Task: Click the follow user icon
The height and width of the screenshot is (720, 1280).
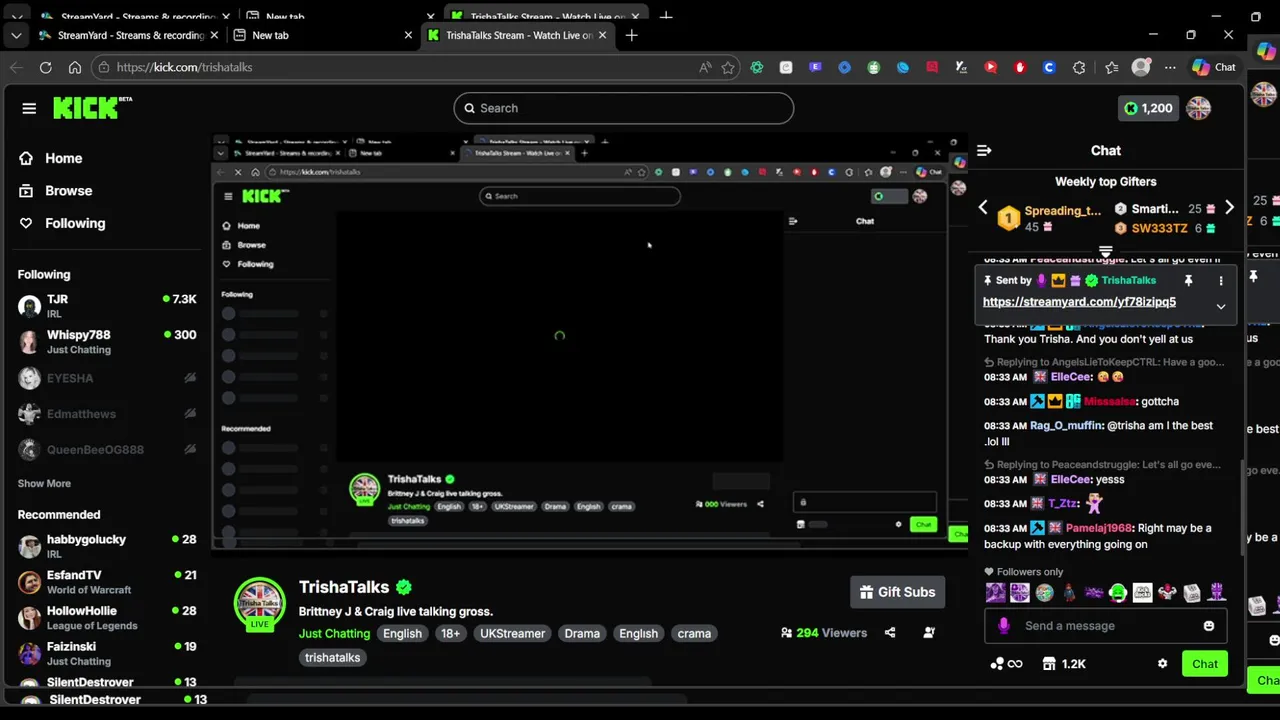Action: coord(929,633)
